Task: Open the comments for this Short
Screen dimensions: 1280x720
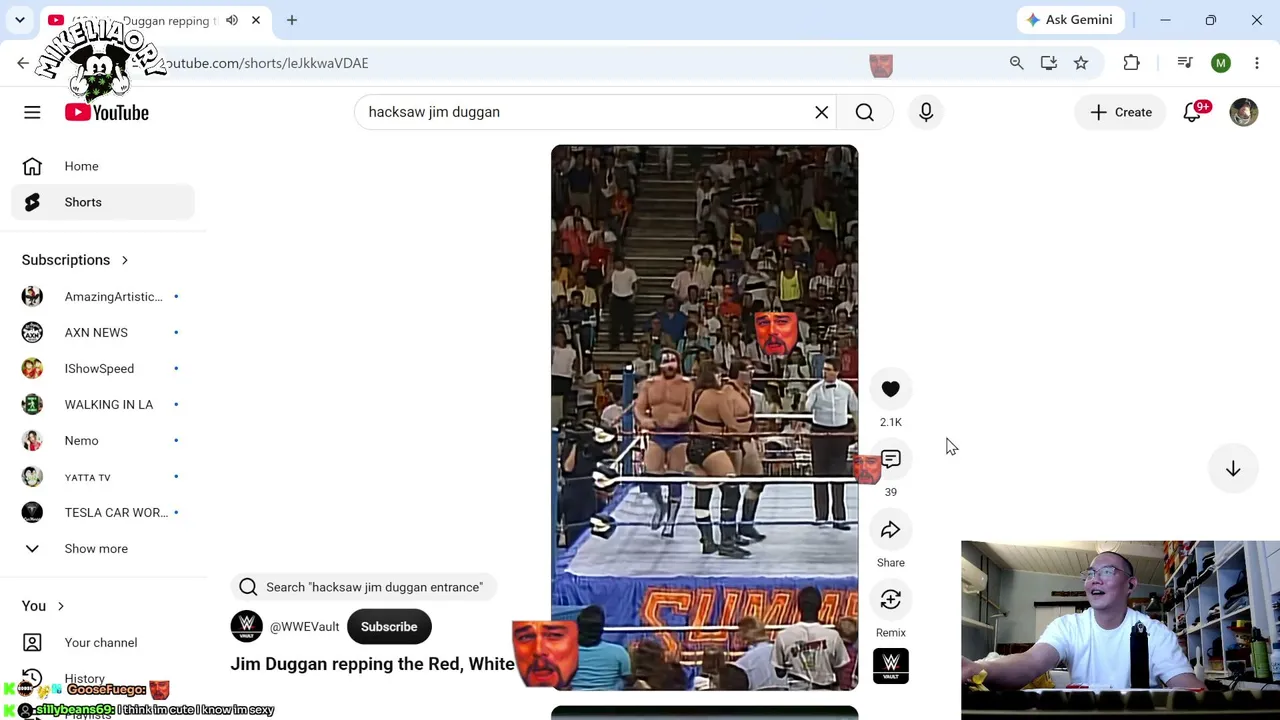Action: coord(891,459)
